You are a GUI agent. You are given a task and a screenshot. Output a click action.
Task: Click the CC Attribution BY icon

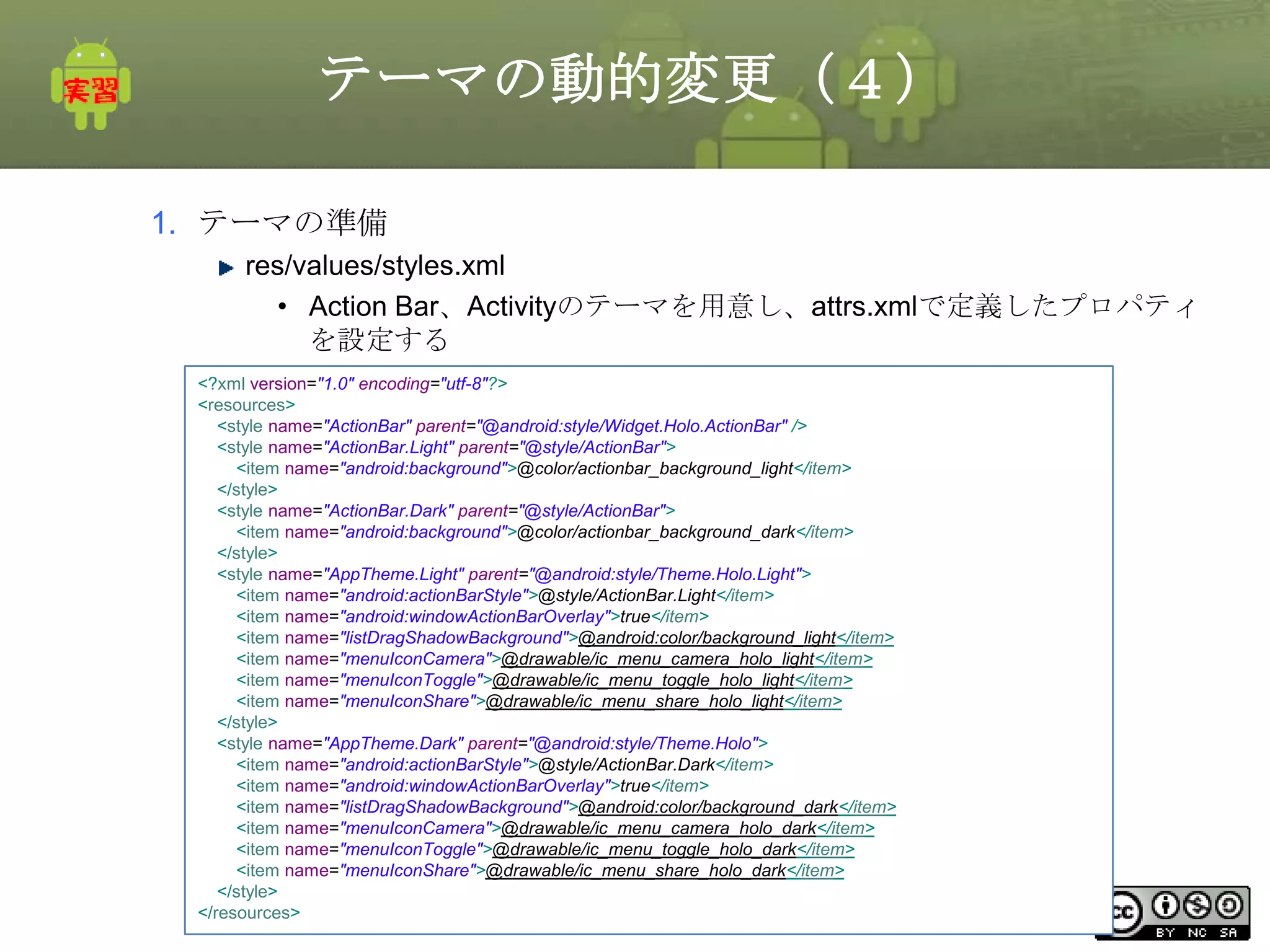pyautogui.click(x=1165, y=907)
